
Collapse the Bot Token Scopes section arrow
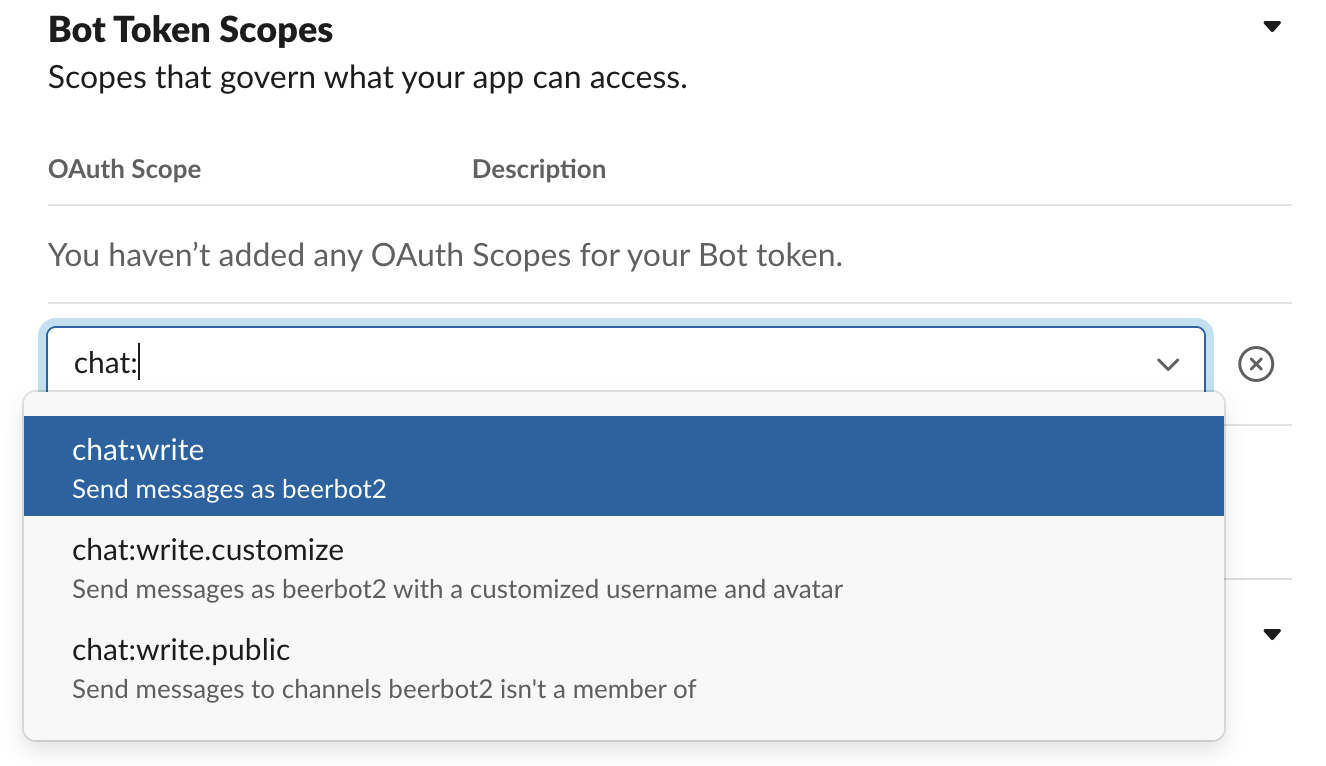pyautogui.click(x=1272, y=27)
